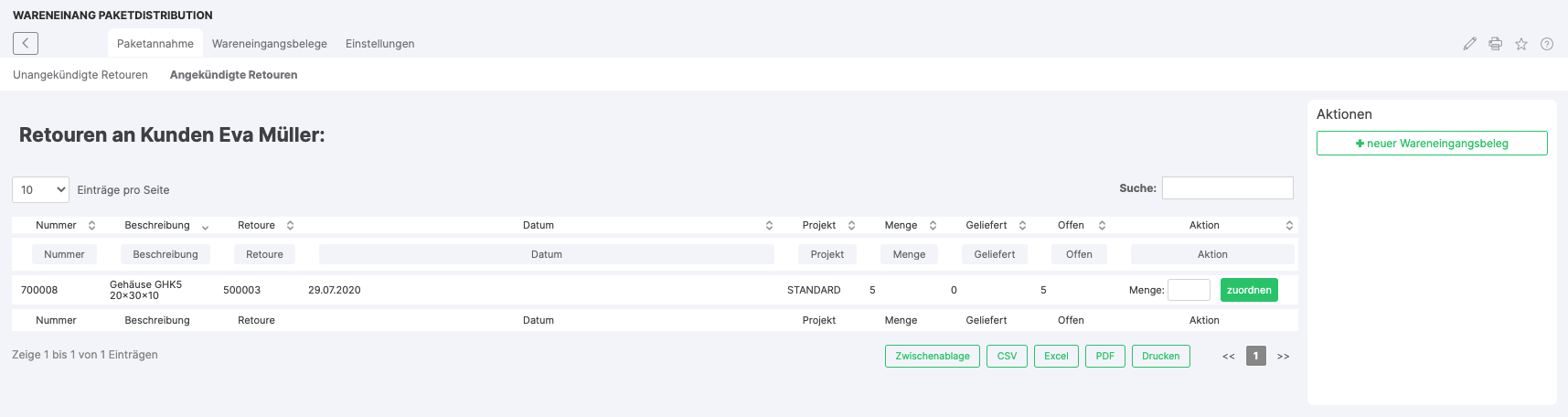Select Unangekündigte Retouren subtab

80,75
